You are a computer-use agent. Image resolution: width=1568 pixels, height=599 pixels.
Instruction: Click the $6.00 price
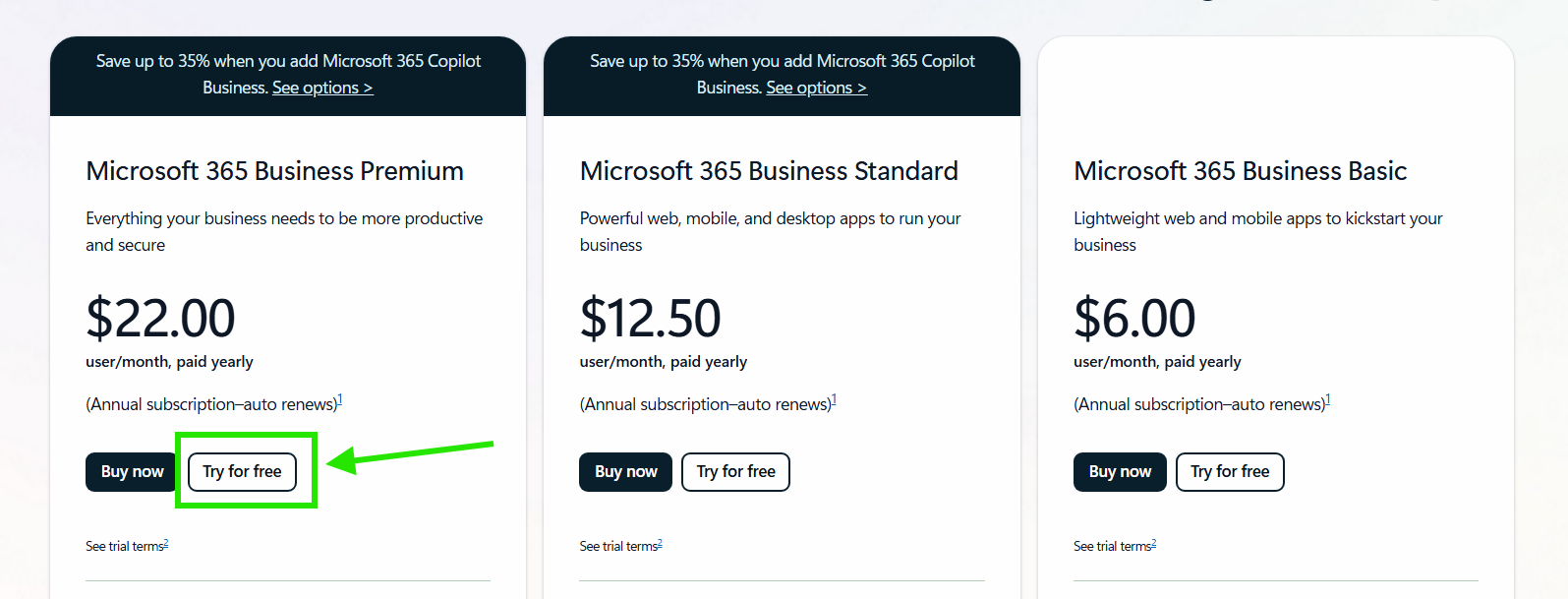point(1134,318)
